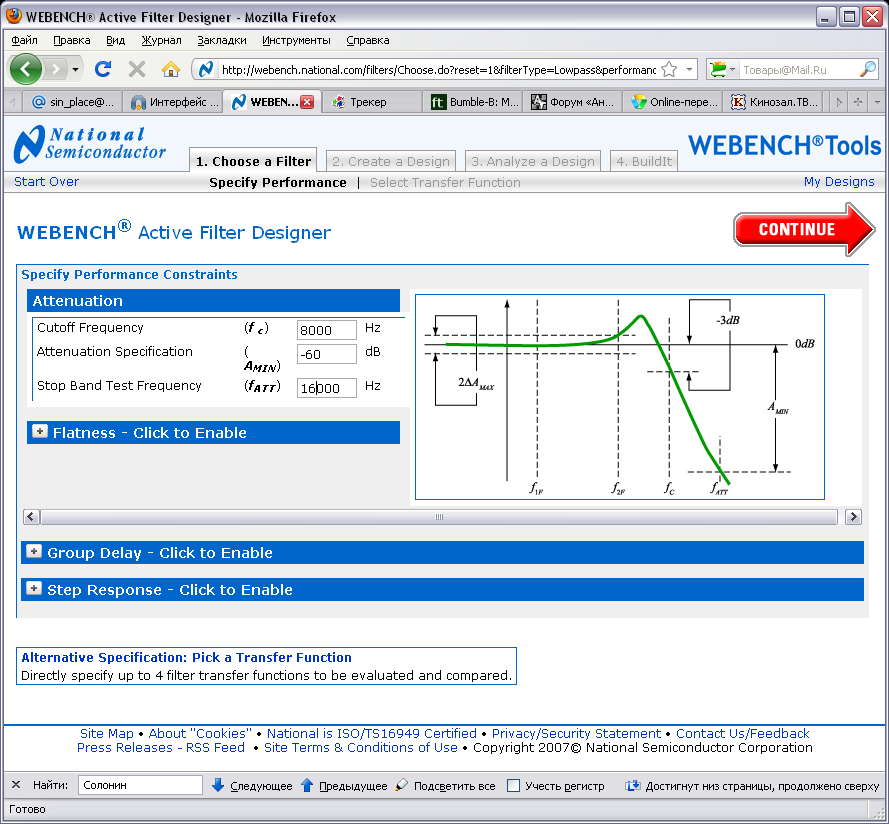Open the Файл menu
889x824 pixels.
pyautogui.click(x=24, y=40)
